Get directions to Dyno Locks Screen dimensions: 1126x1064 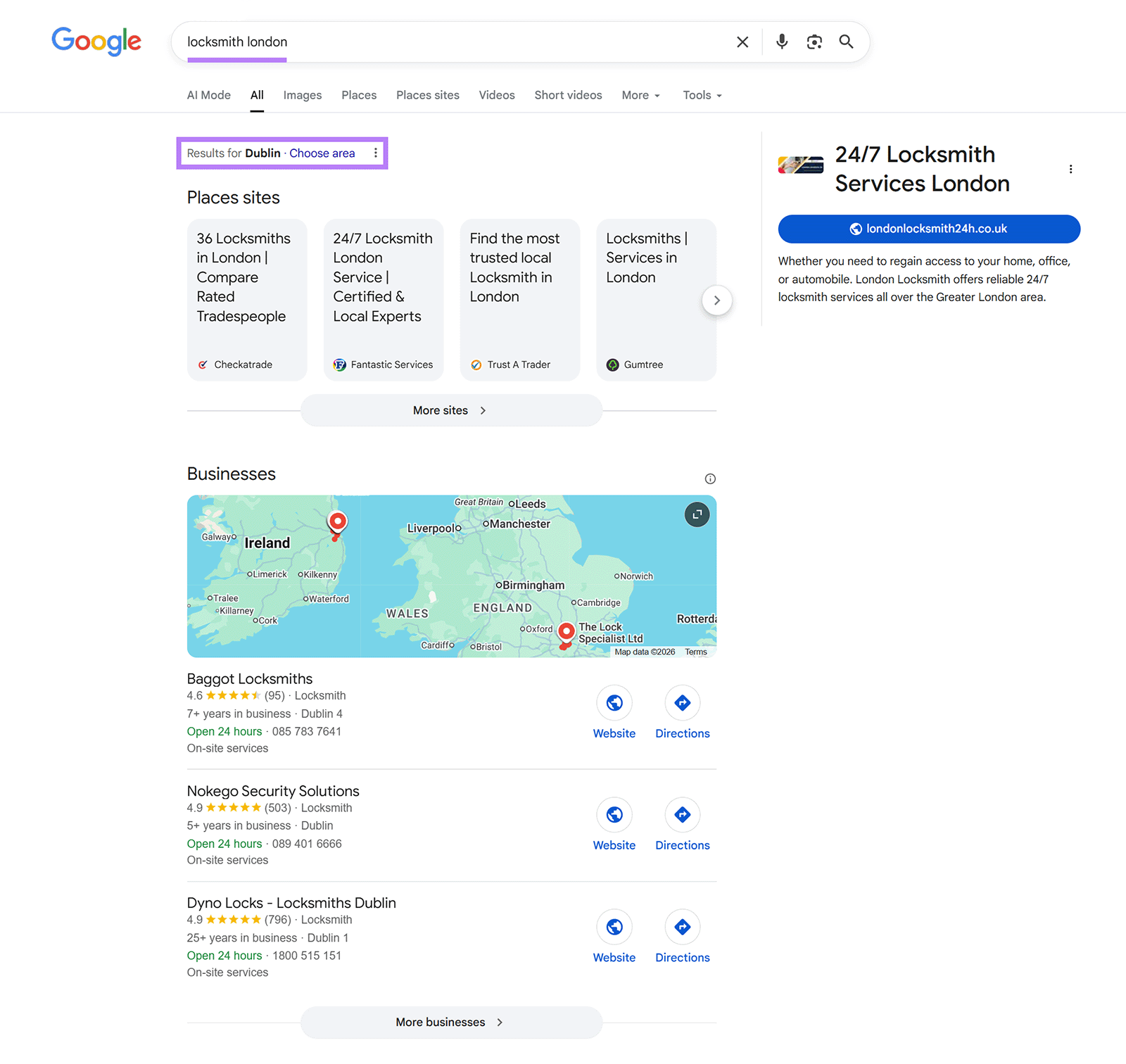point(682,937)
